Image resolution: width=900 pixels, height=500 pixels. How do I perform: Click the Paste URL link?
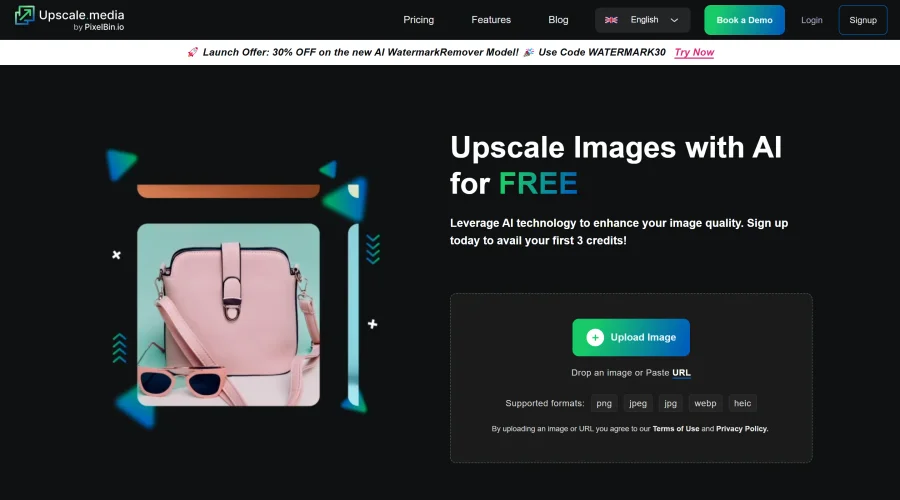(681, 373)
